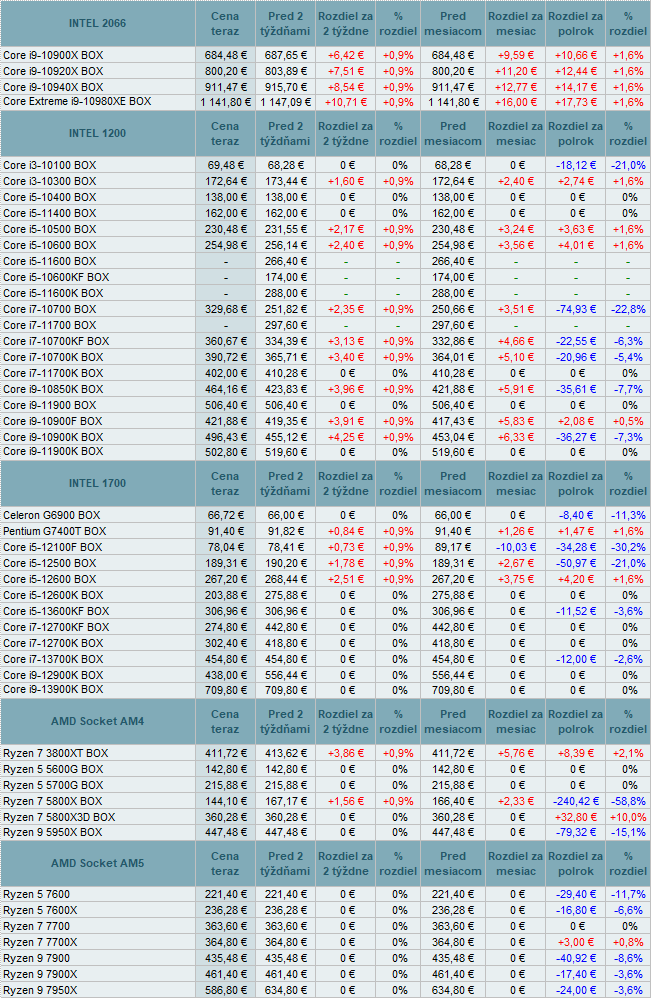This screenshot has width=651, height=998.
Task: Select row label Core i9-10900F BOX
Action: 53,421
